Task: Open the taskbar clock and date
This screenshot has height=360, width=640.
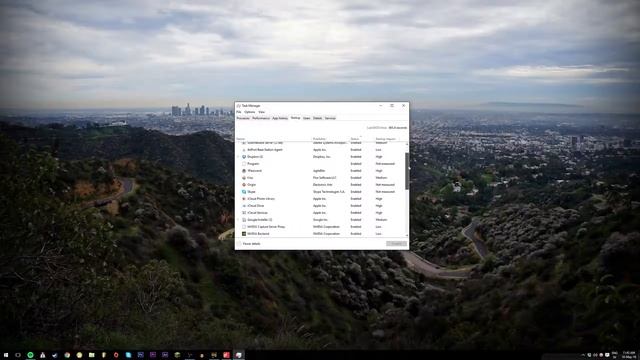Action: (x=629, y=355)
